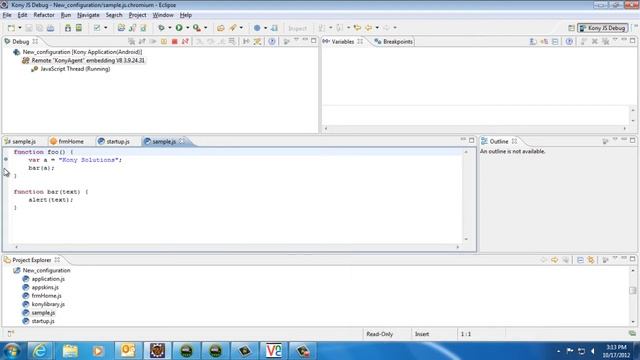Click the Windows Start orb
Viewport: 640px width, 360px height.
click(x=12, y=351)
